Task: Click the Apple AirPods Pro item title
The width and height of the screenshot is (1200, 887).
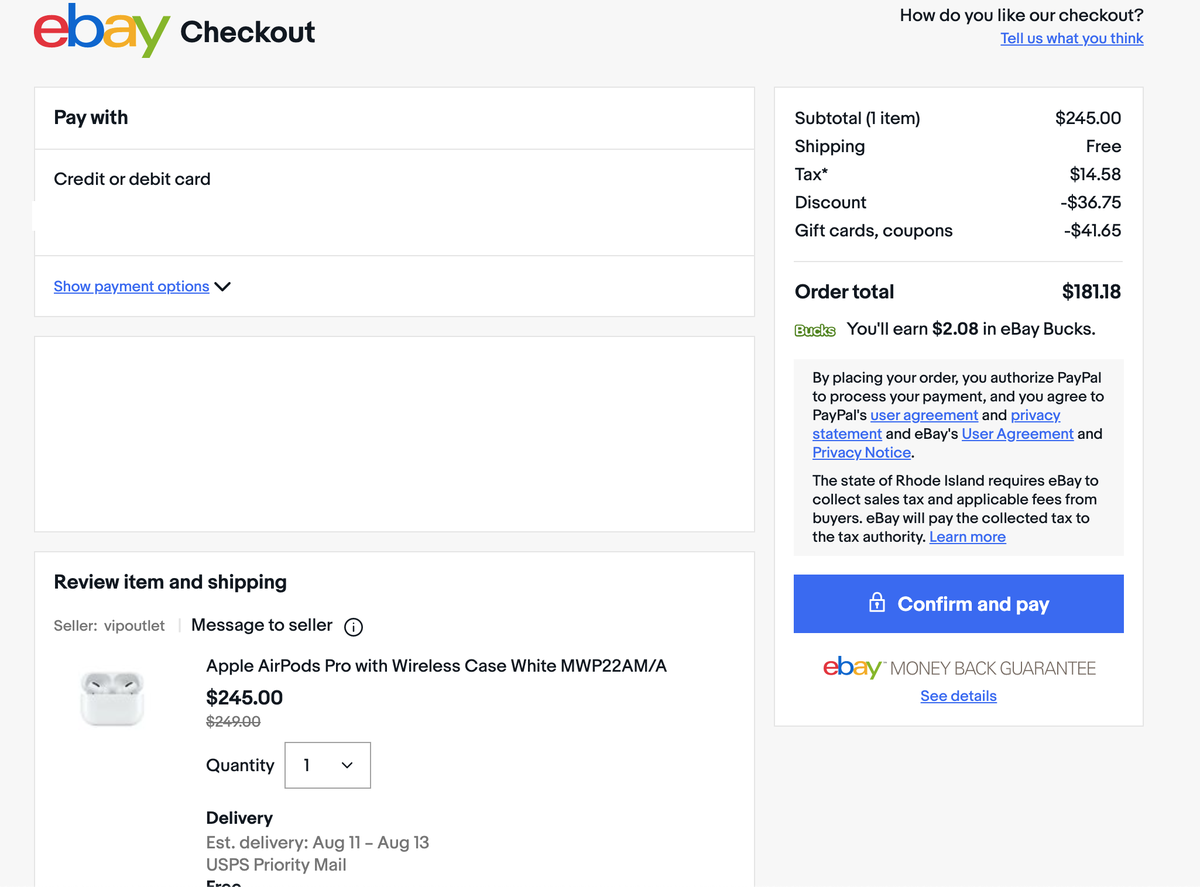Action: [x=436, y=666]
